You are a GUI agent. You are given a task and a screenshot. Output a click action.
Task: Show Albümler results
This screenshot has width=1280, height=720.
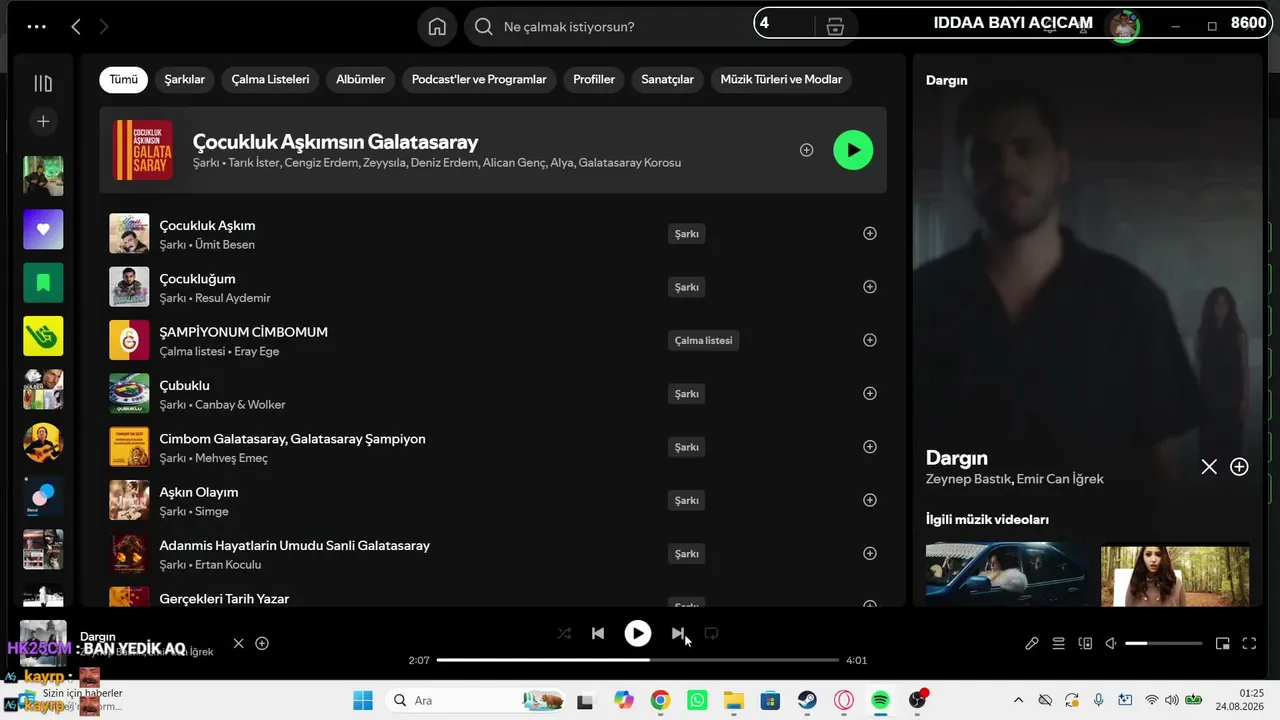360,80
